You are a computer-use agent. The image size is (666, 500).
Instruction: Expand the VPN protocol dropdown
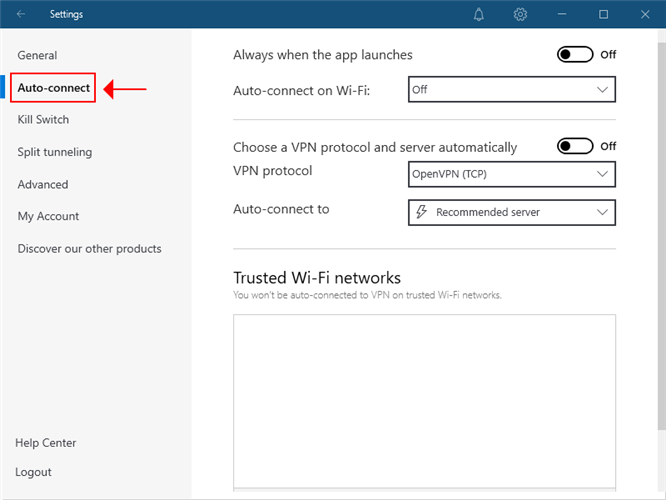tap(511, 175)
